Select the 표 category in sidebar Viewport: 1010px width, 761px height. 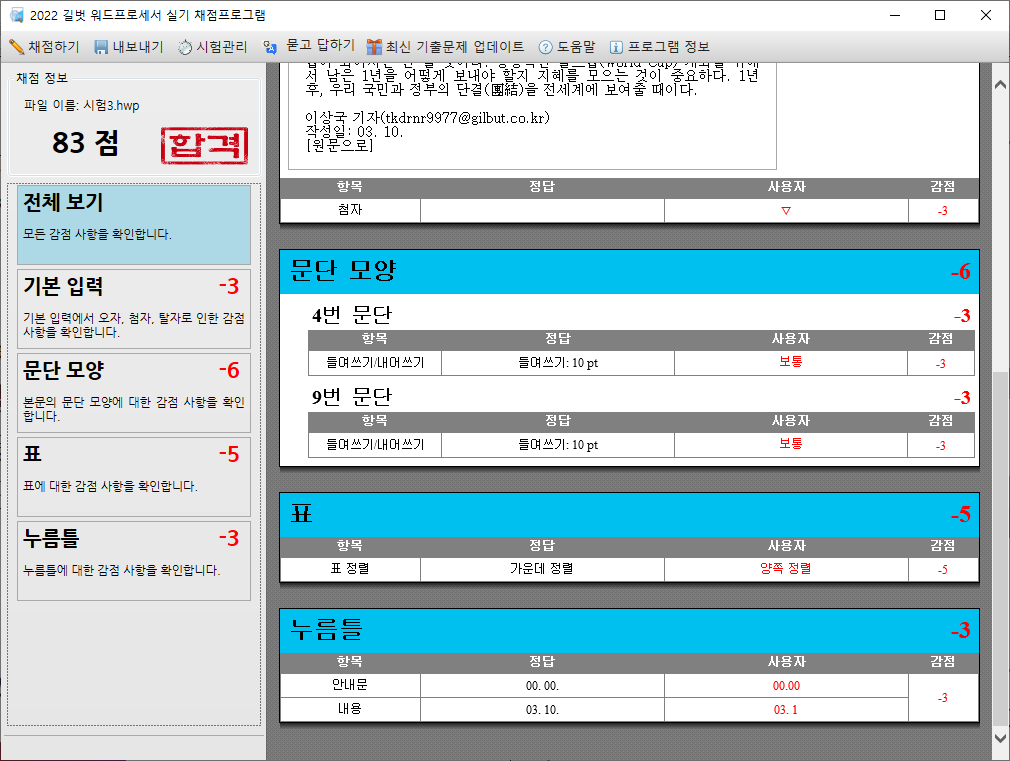tap(134, 475)
